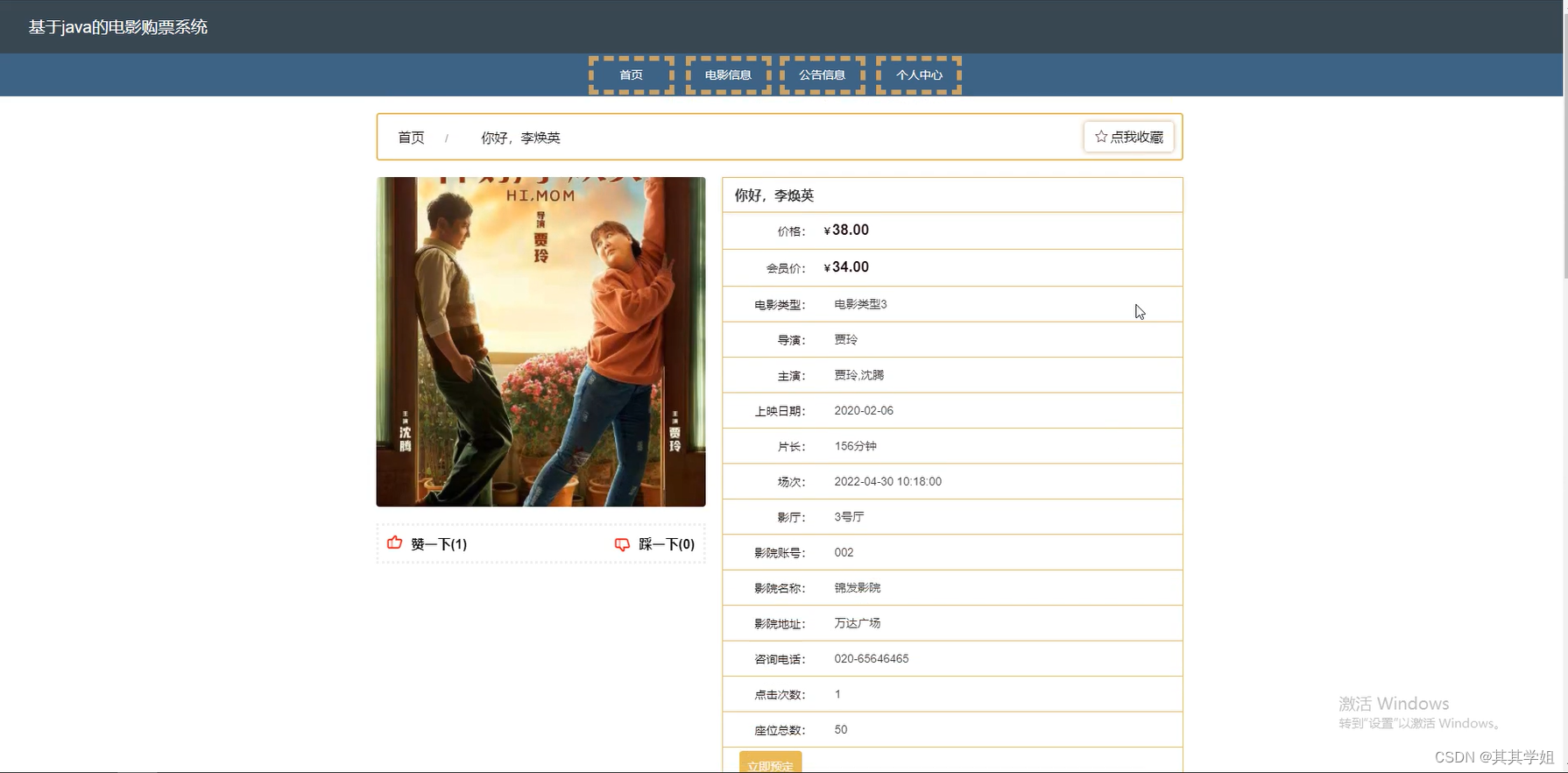Viewport: 1568px width, 773px height.
Task: Click the hall value 3号厅
Action: pos(849,517)
